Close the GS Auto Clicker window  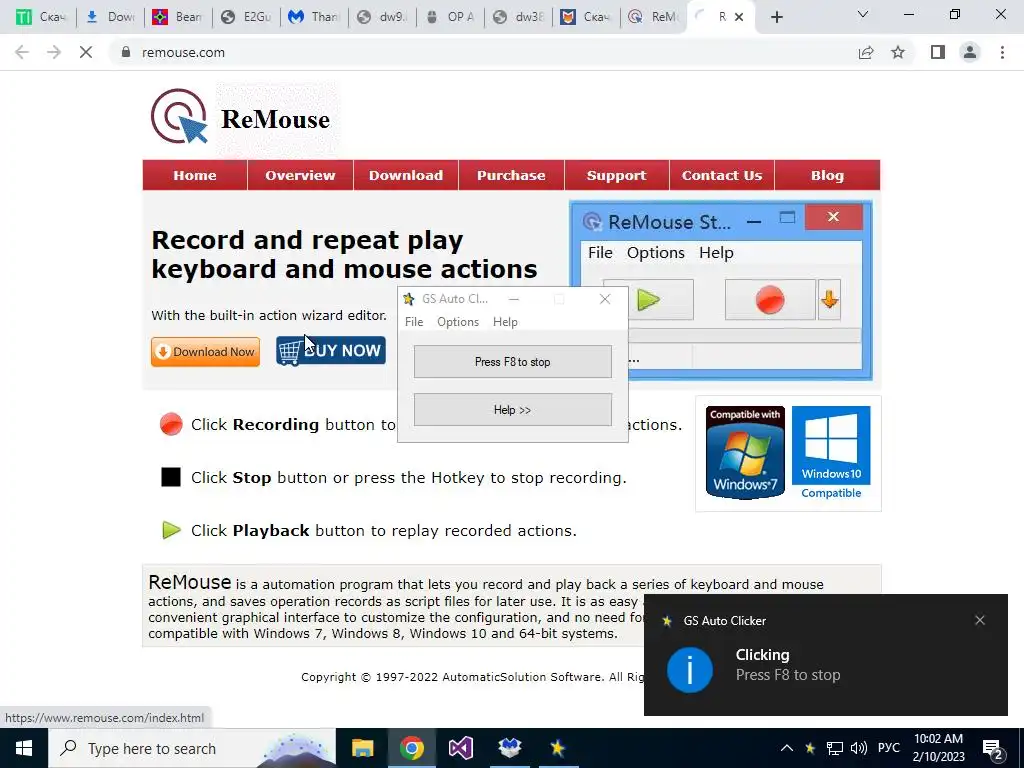605,299
